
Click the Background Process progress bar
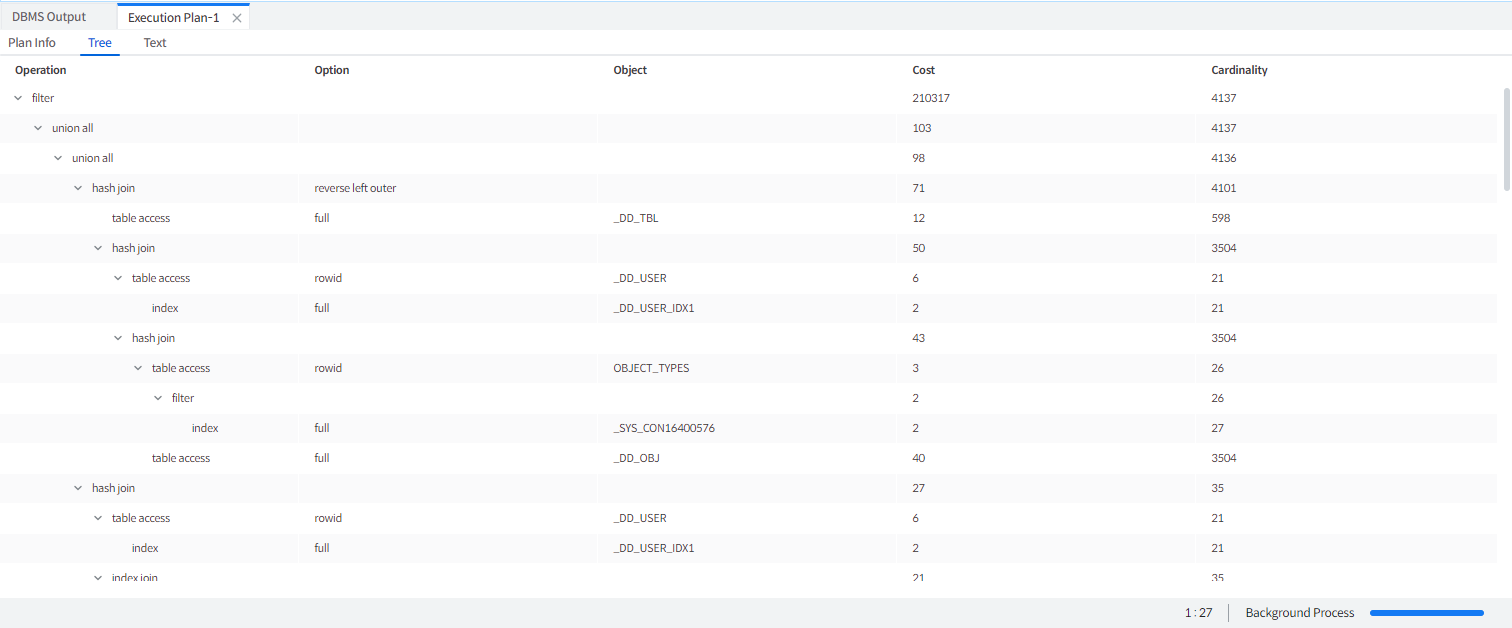1427,613
